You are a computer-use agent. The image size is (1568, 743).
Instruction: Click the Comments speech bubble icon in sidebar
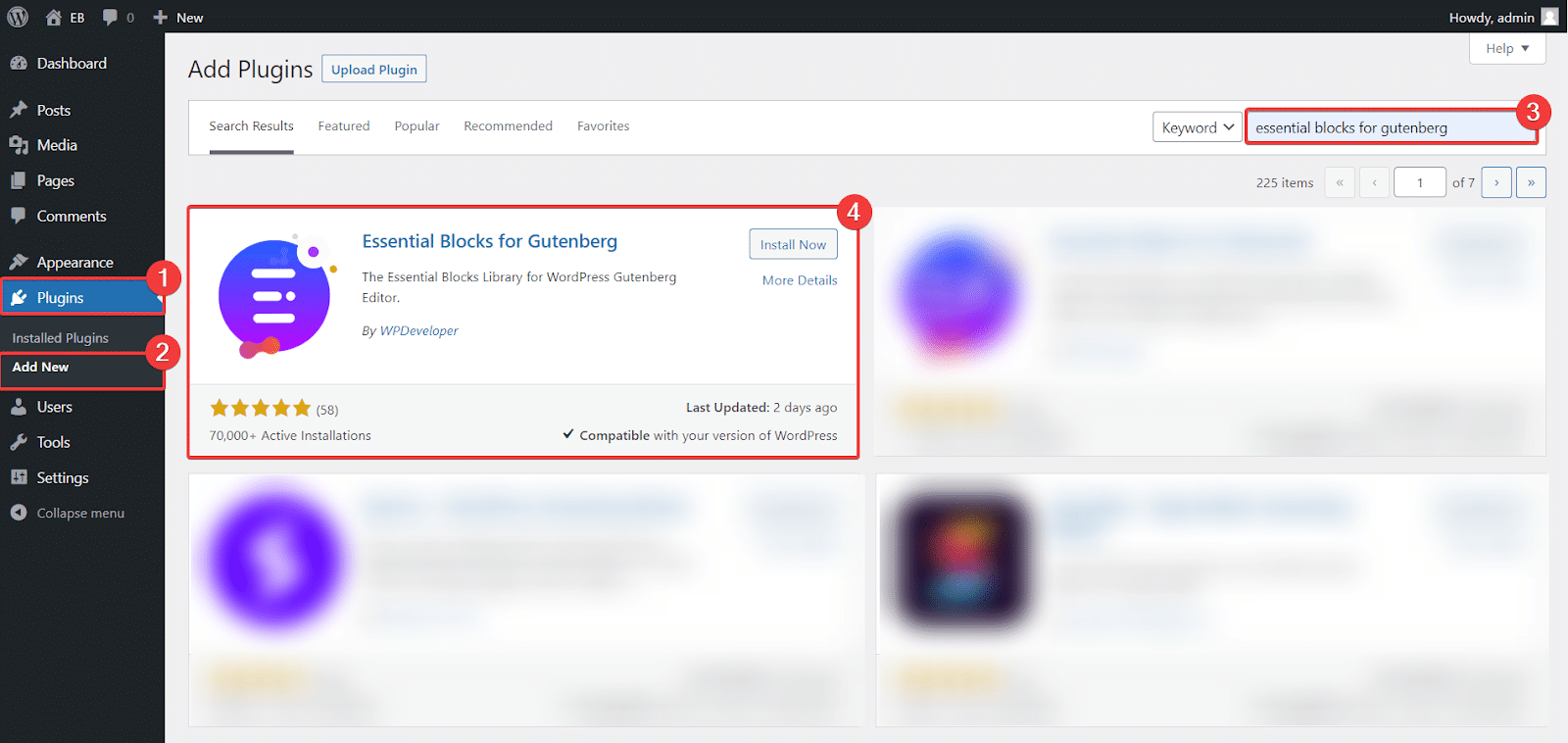coord(19,216)
